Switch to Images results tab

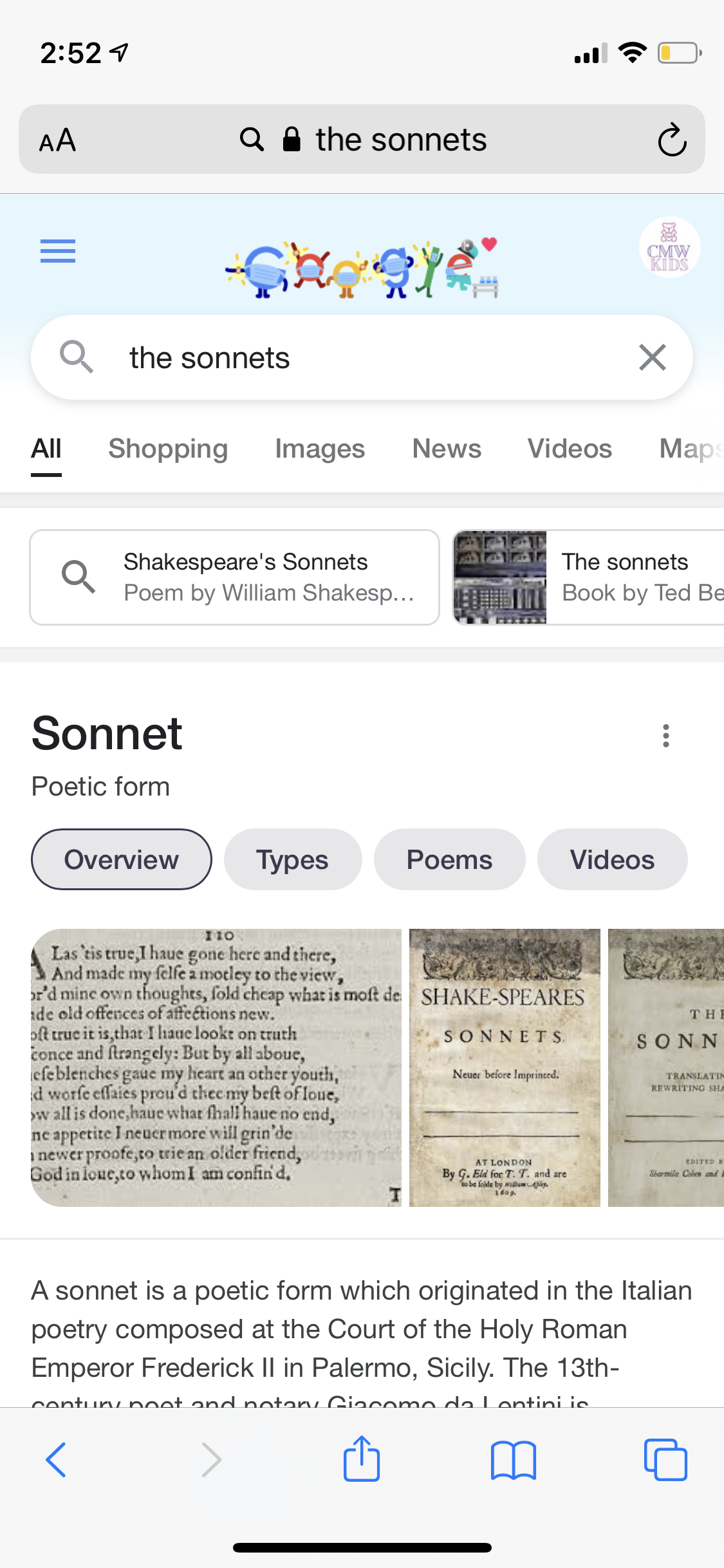click(x=320, y=449)
